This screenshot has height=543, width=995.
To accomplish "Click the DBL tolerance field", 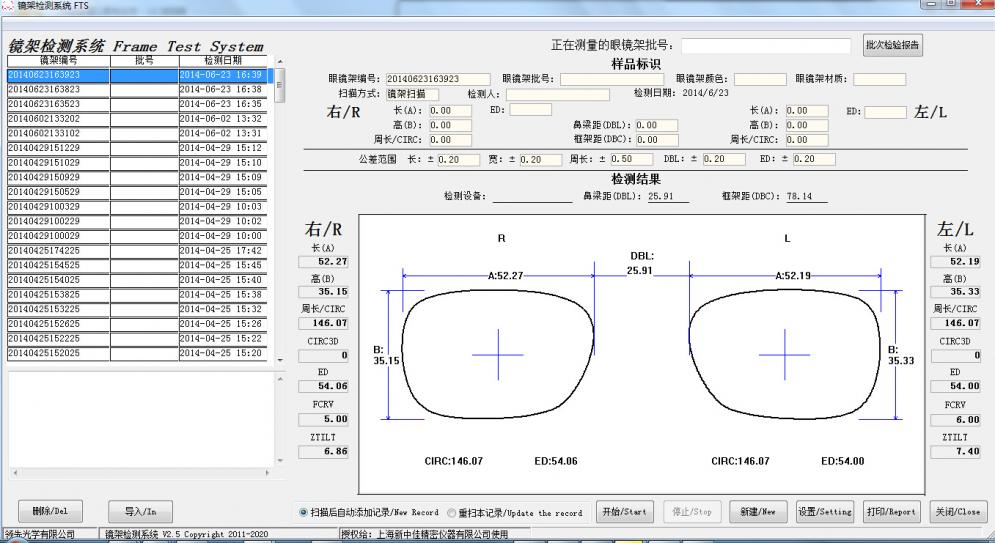I will pyautogui.click(x=724, y=159).
